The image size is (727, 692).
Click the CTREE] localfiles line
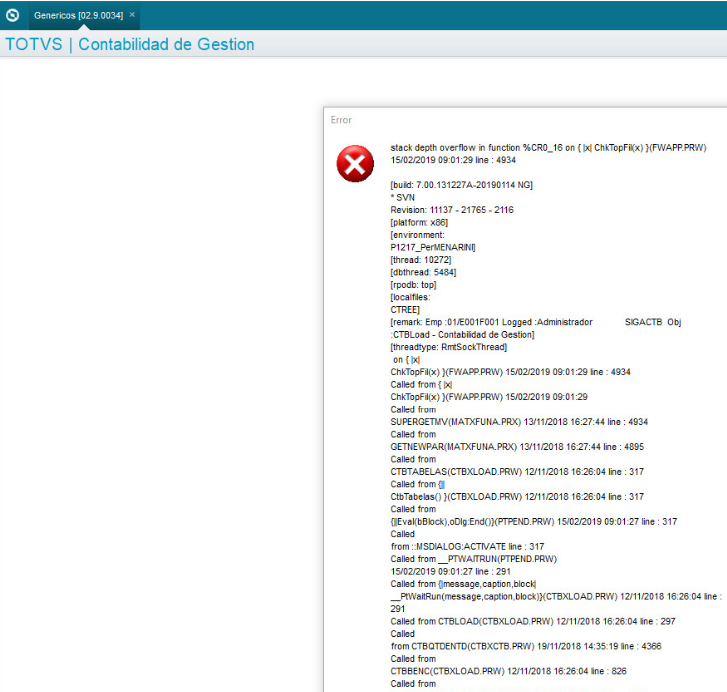tap(405, 310)
